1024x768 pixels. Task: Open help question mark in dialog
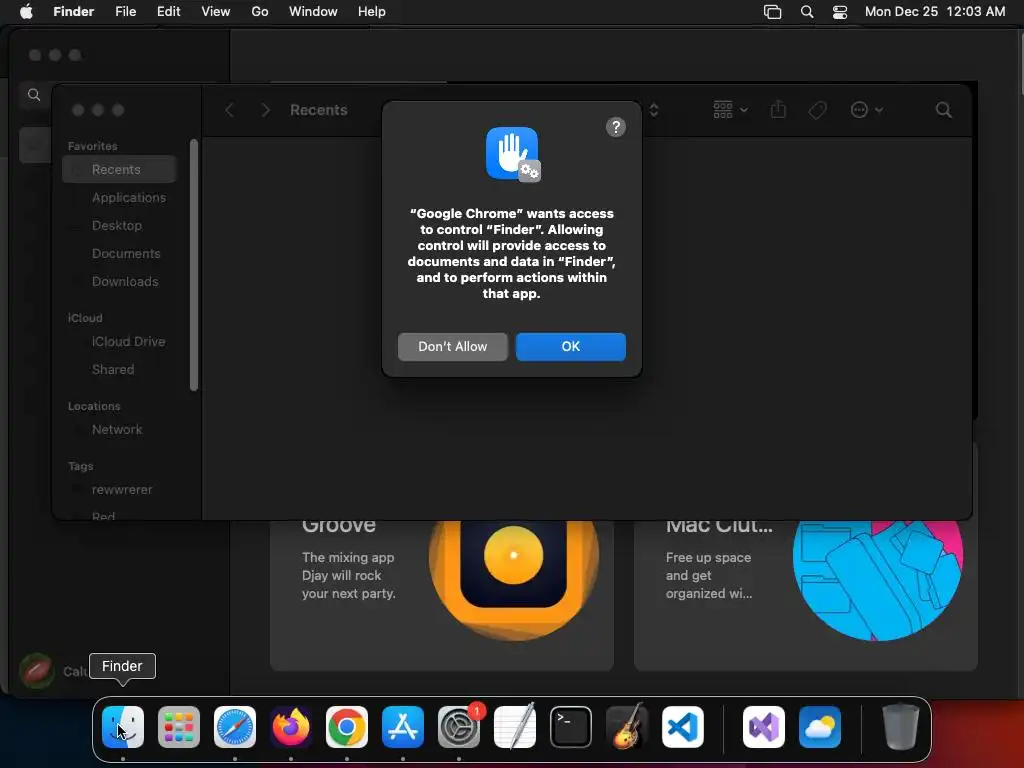point(615,127)
